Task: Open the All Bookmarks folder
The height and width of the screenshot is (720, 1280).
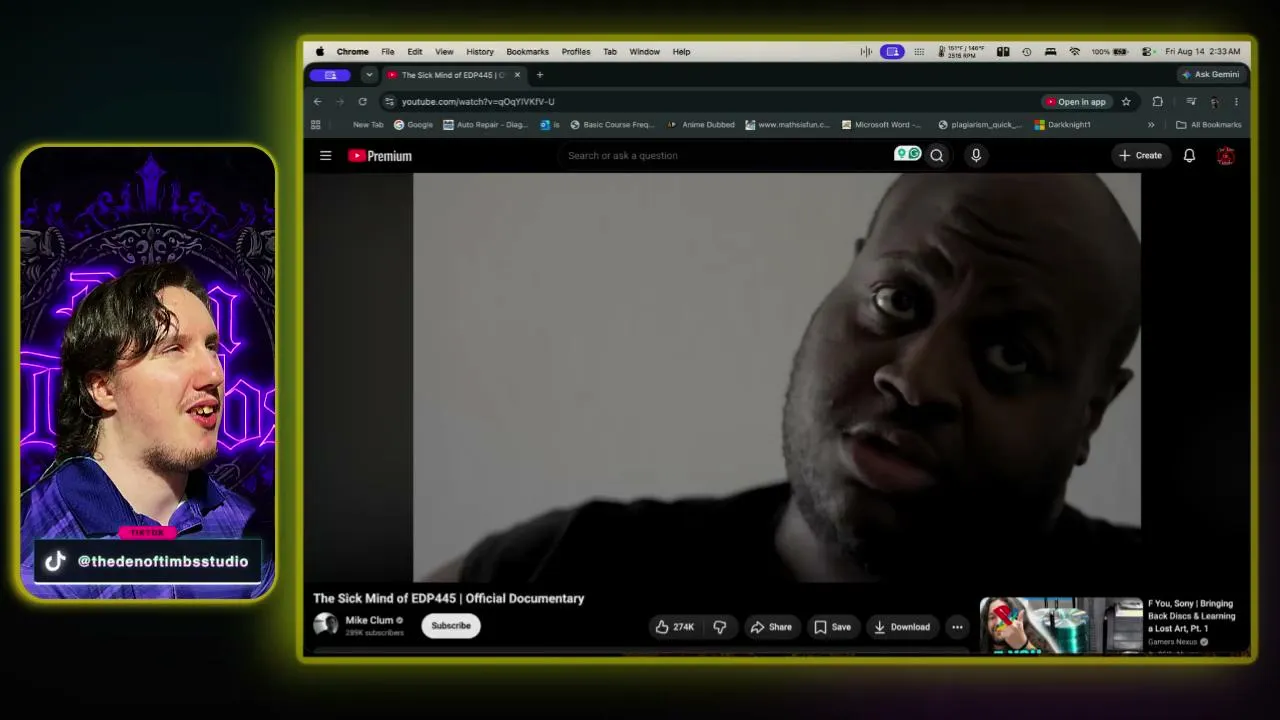Action: [1209, 125]
